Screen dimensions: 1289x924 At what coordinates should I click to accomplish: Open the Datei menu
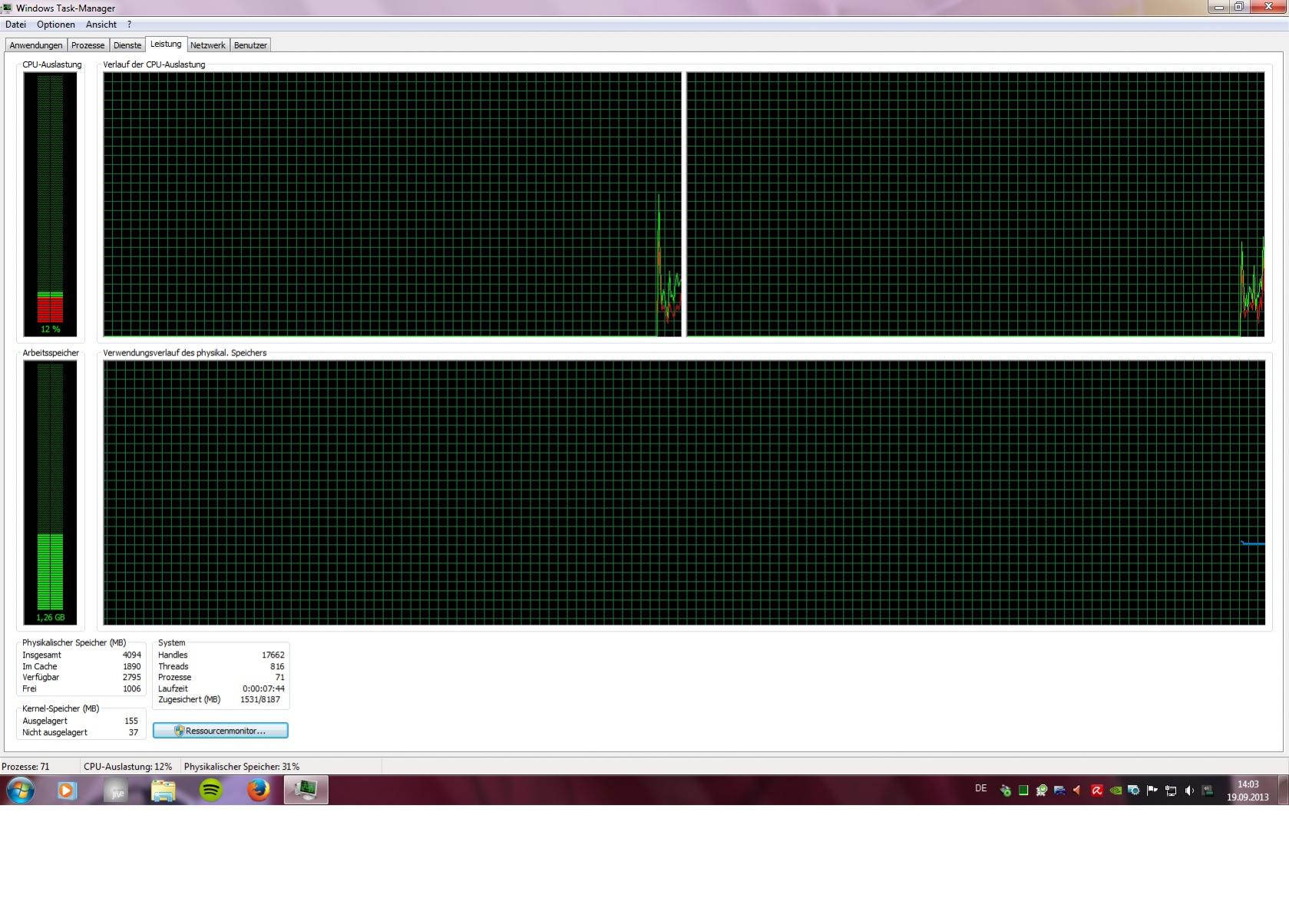click(x=15, y=25)
